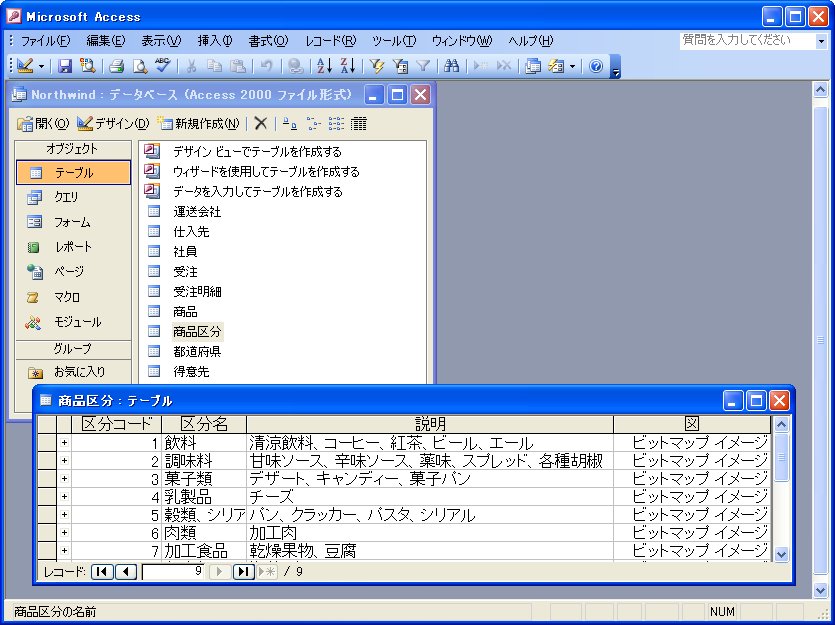The width and height of the screenshot is (835, 625).
Task: Go to last record navigation button
Action: click(x=243, y=571)
